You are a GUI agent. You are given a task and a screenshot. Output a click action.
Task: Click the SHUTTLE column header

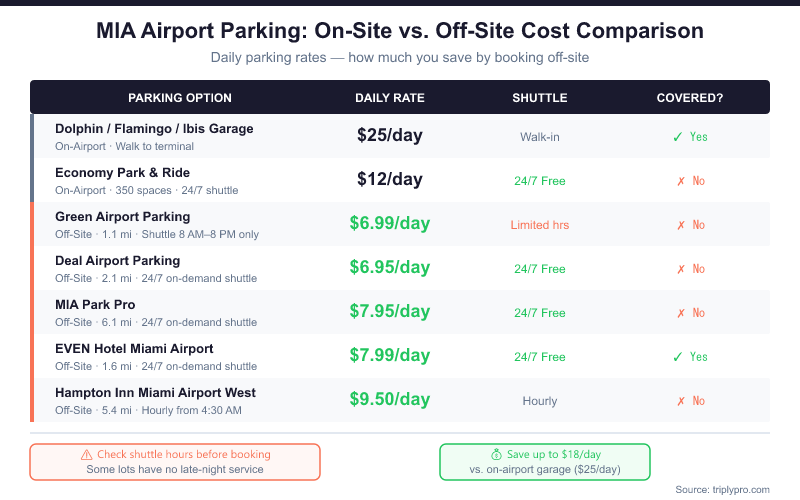(x=540, y=98)
